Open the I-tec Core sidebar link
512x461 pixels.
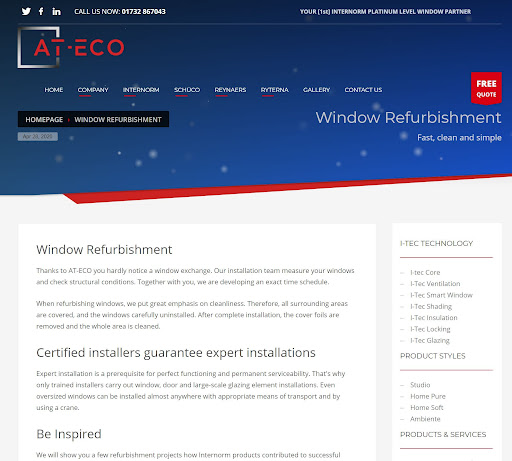coord(425,272)
